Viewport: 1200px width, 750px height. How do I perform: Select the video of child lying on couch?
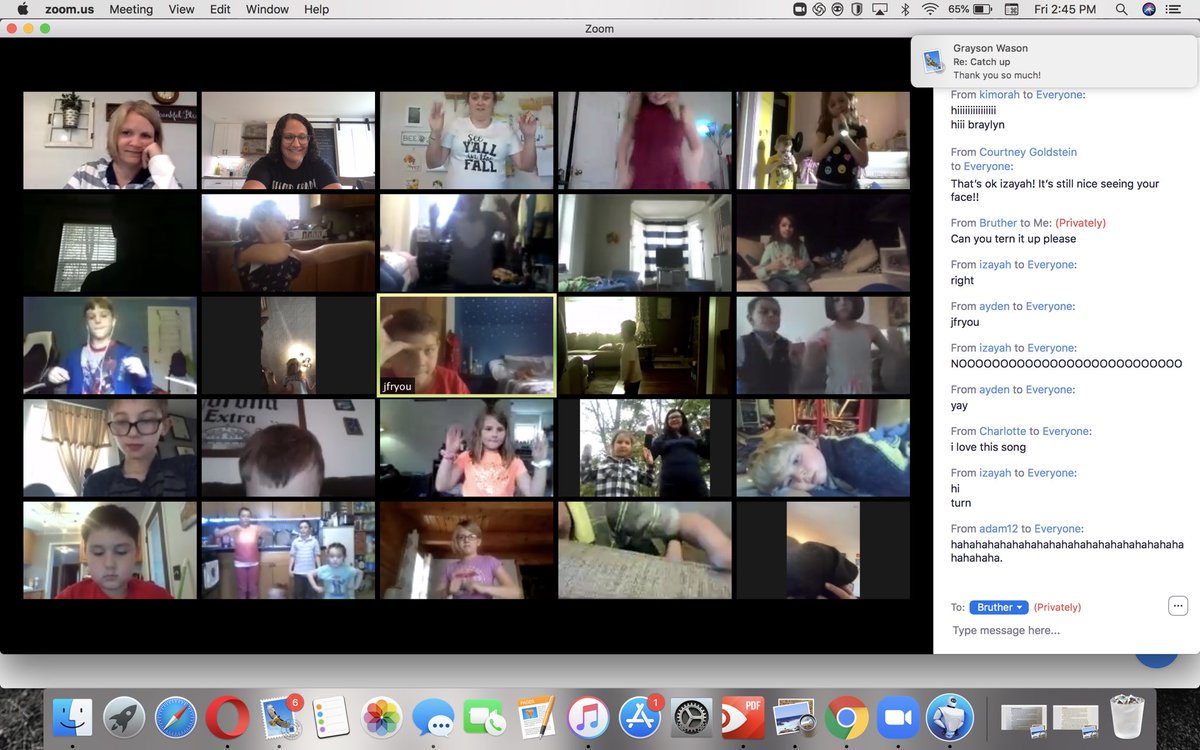coord(823,448)
